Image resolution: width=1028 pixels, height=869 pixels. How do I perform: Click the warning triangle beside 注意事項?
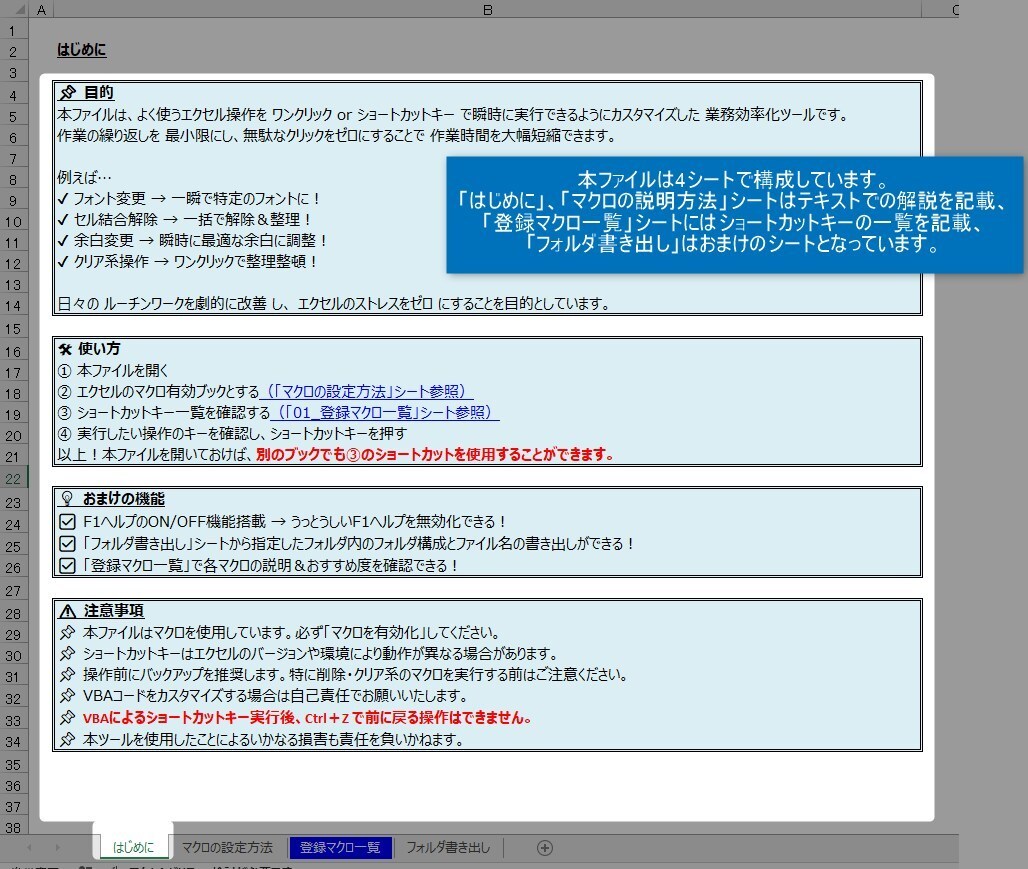point(68,611)
